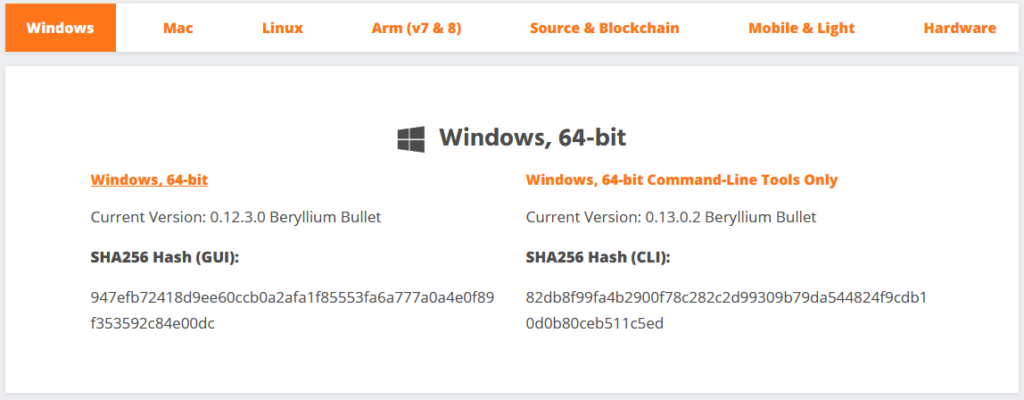Go to the Arm (v7 & 8) tab
This screenshot has width=1024, height=400.
click(x=417, y=28)
